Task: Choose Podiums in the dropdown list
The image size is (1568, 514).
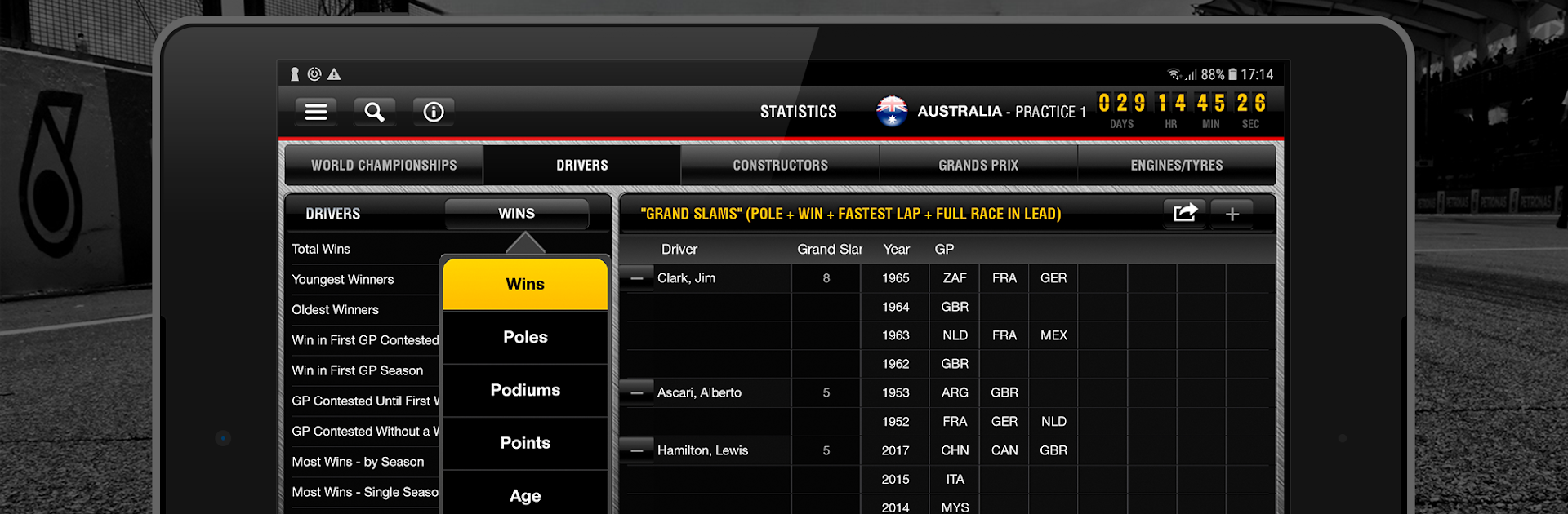Action: (525, 390)
